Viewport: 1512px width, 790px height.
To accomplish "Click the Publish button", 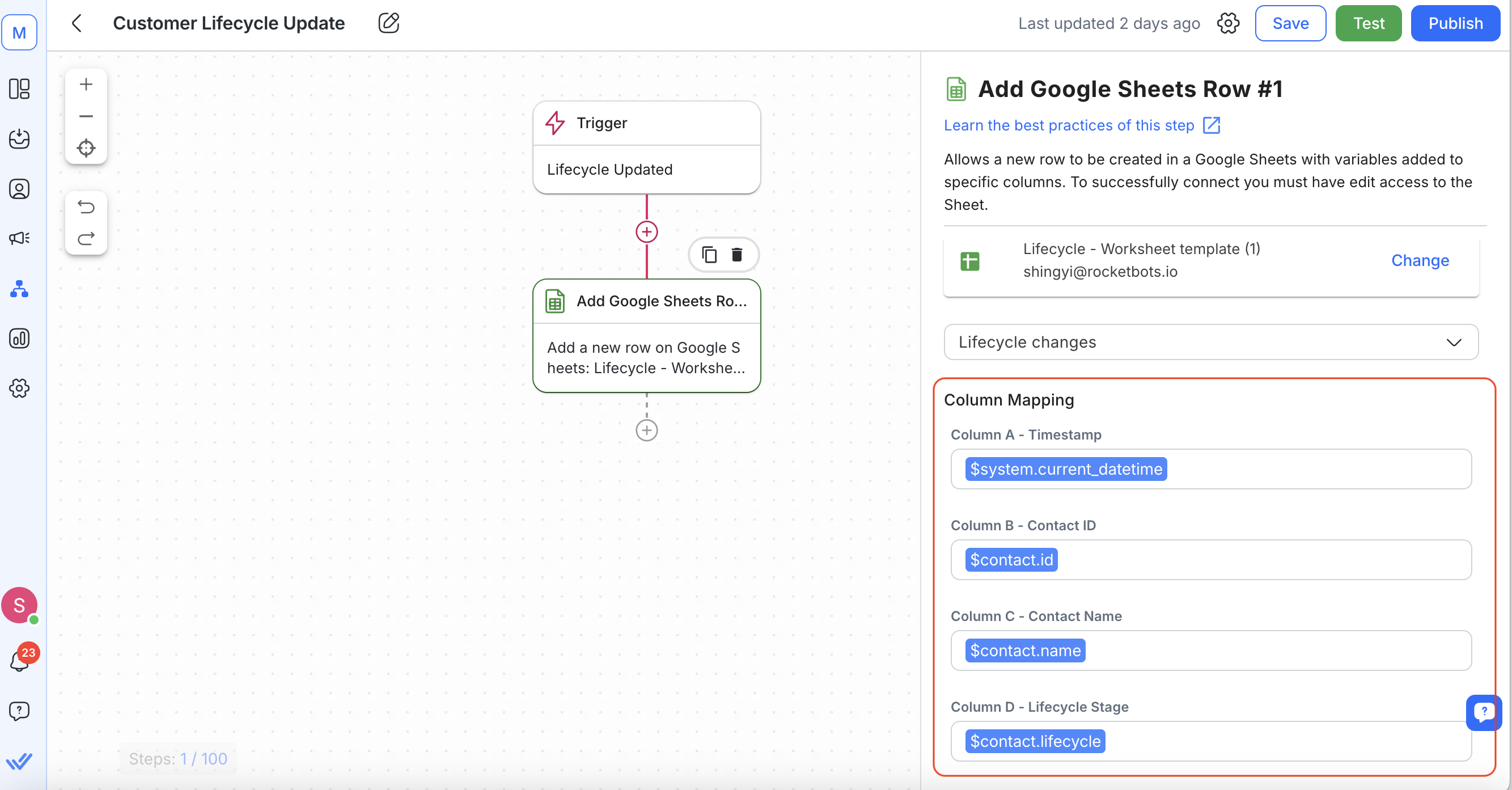I will pyautogui.click(x=1455, y=23).
